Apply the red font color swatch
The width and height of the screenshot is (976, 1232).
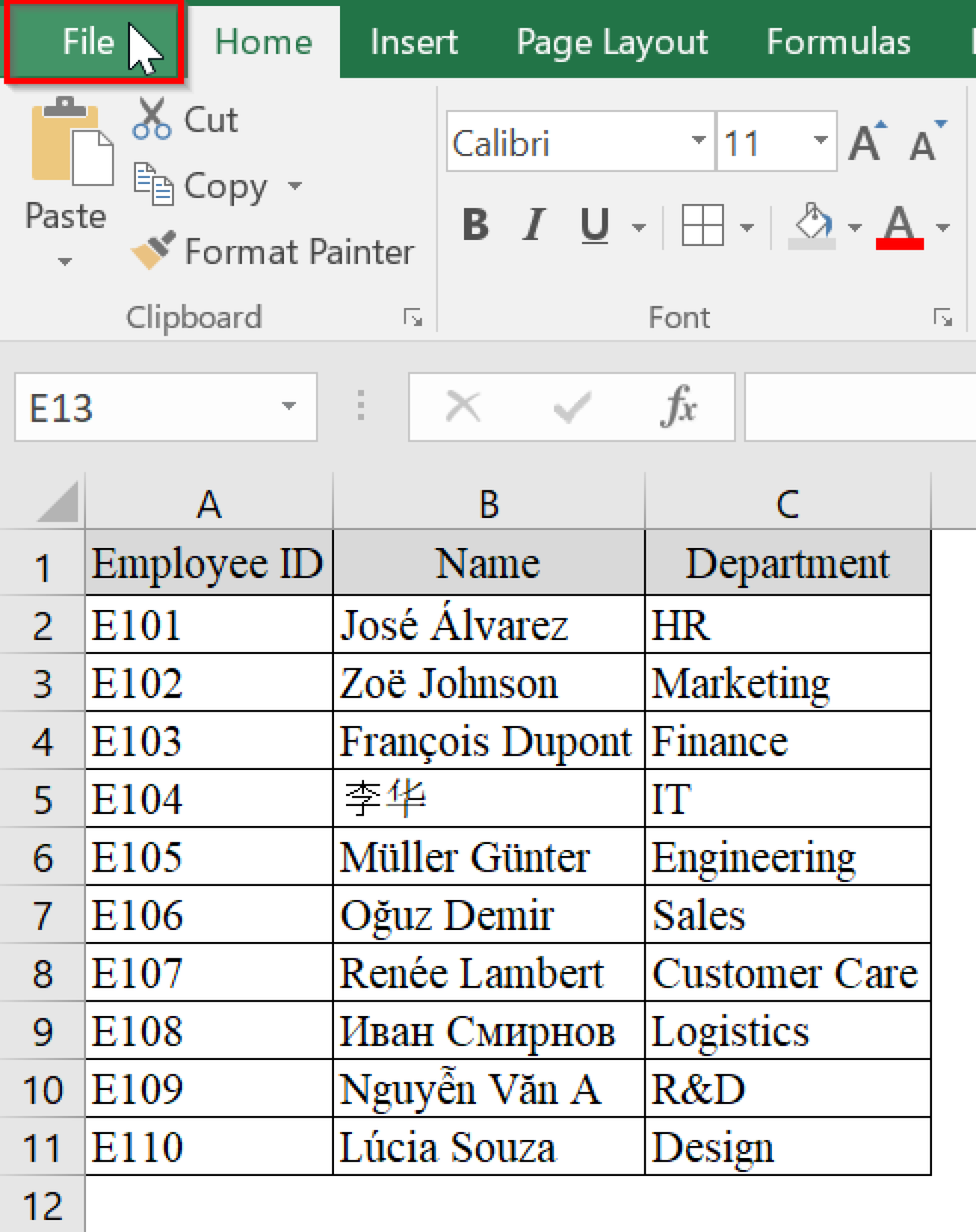[x=899, y=242]
